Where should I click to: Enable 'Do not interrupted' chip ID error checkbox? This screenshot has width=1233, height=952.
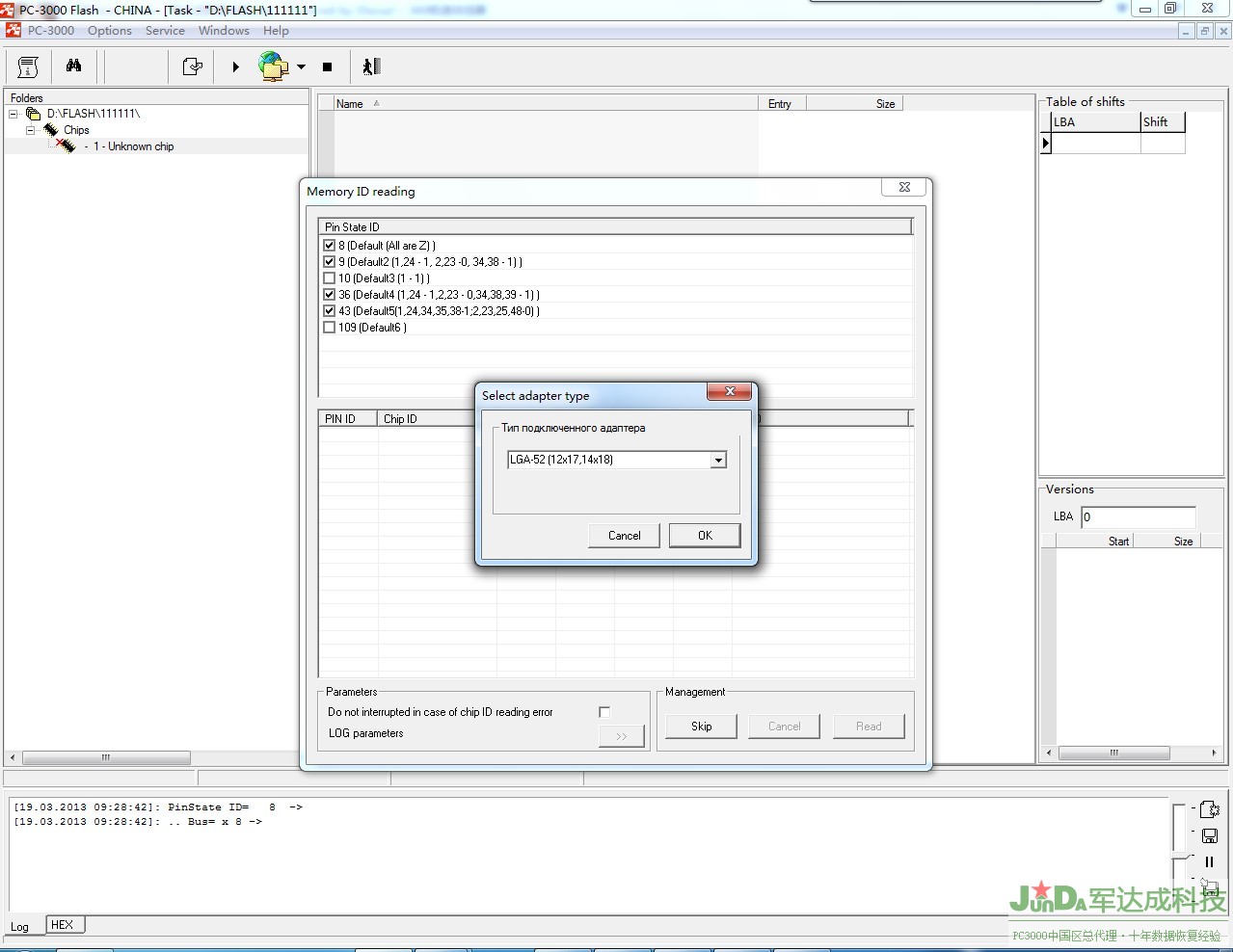point(604,712)
